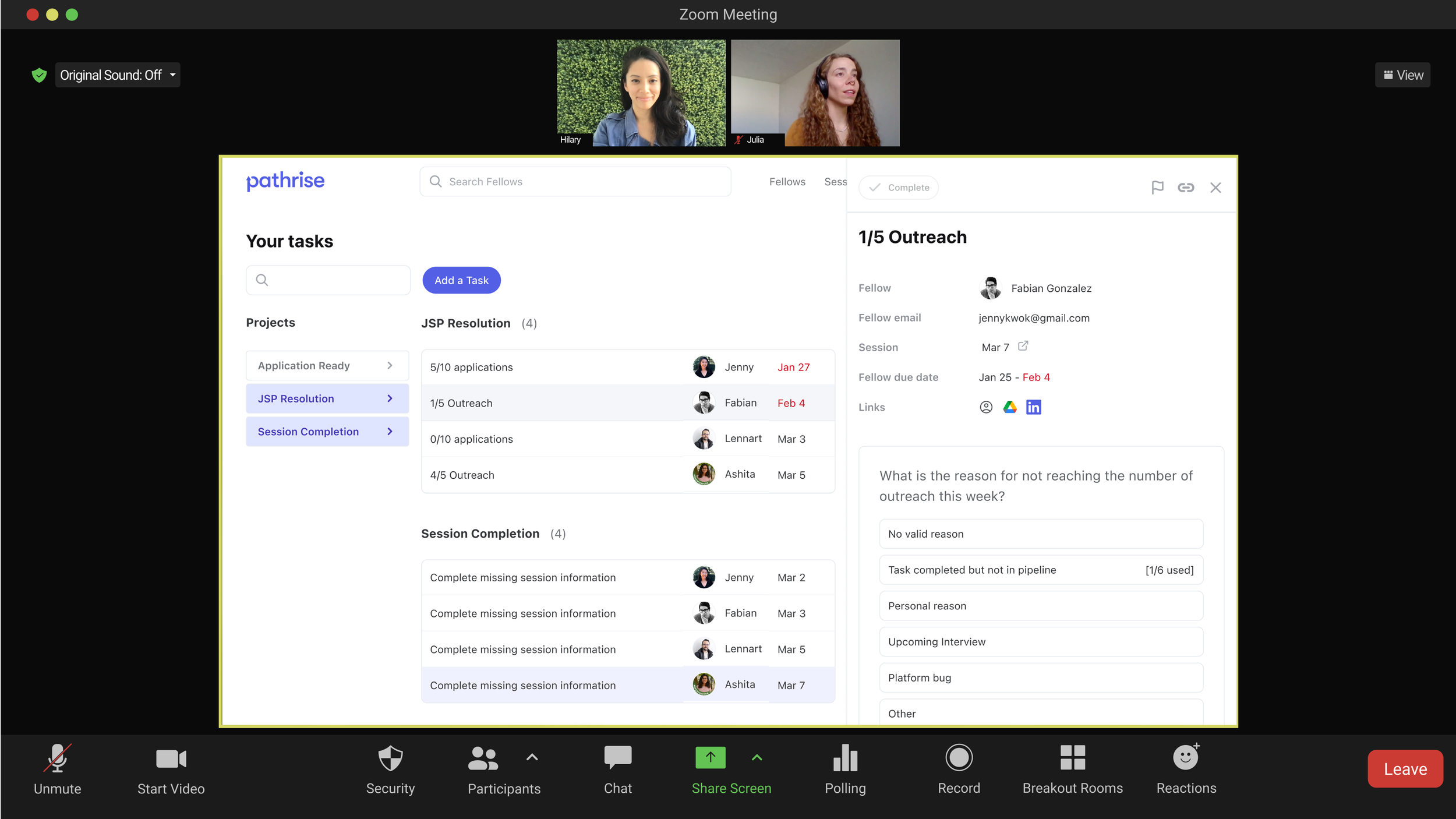Open the 1/5 Outreach task row
1456x819 pixels.
pyautogui.click(x=628, y=403)
